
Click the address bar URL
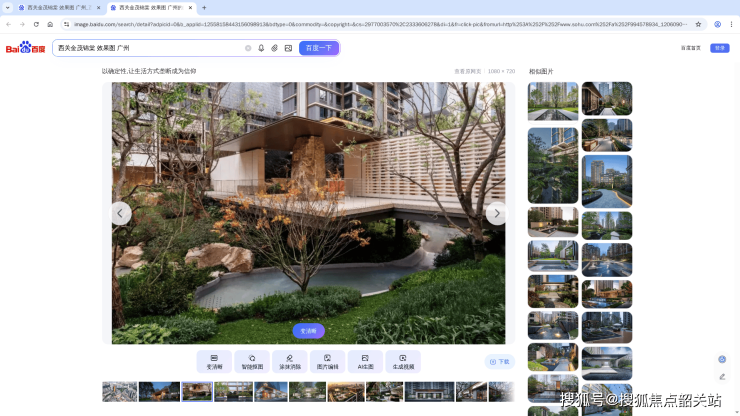click(380, 24)
